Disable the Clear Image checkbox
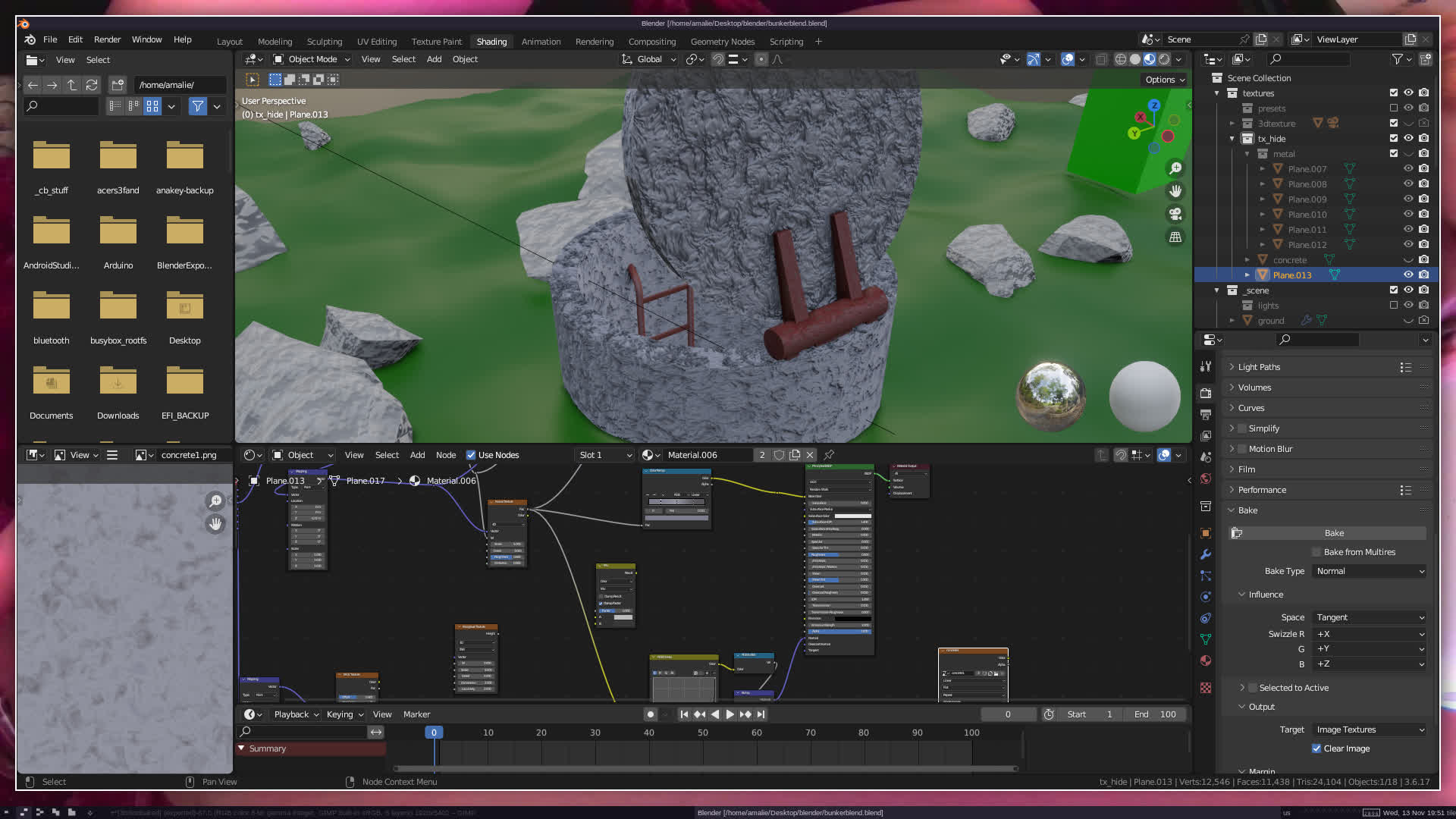 [1316, 748]
